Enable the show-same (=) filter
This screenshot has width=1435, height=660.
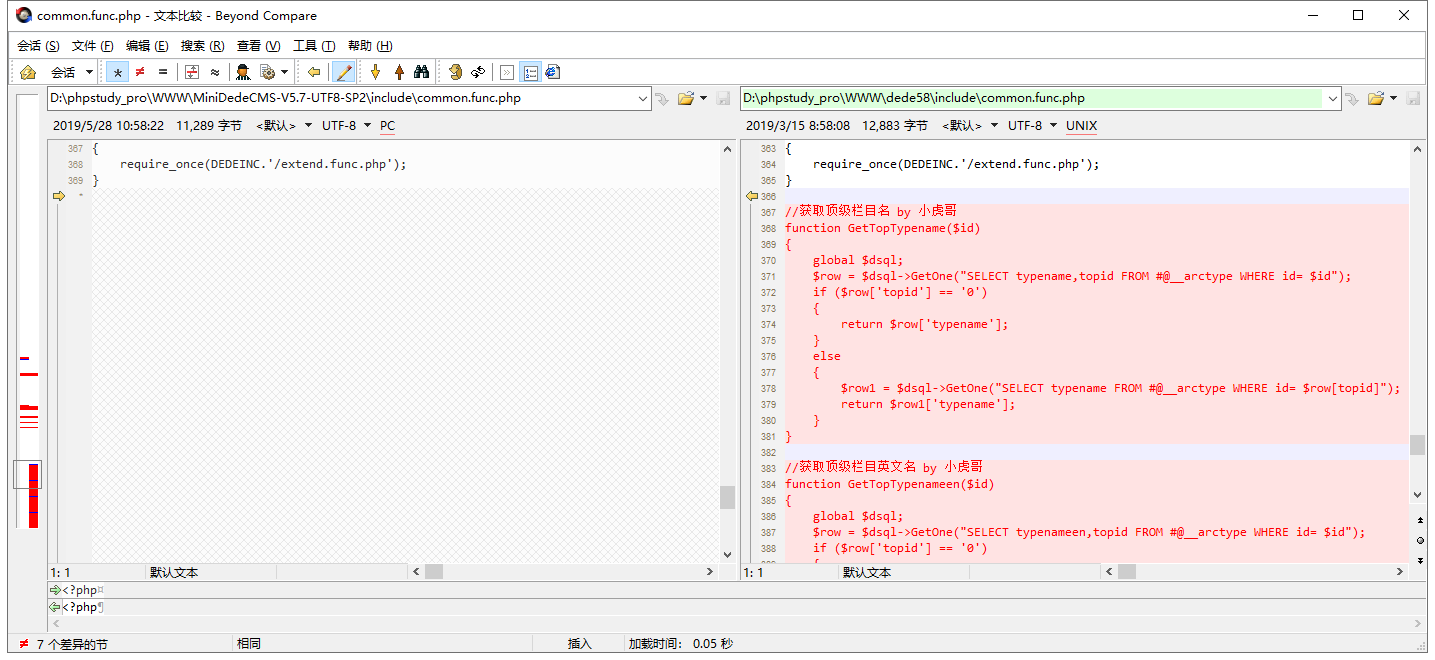point(164,71)
